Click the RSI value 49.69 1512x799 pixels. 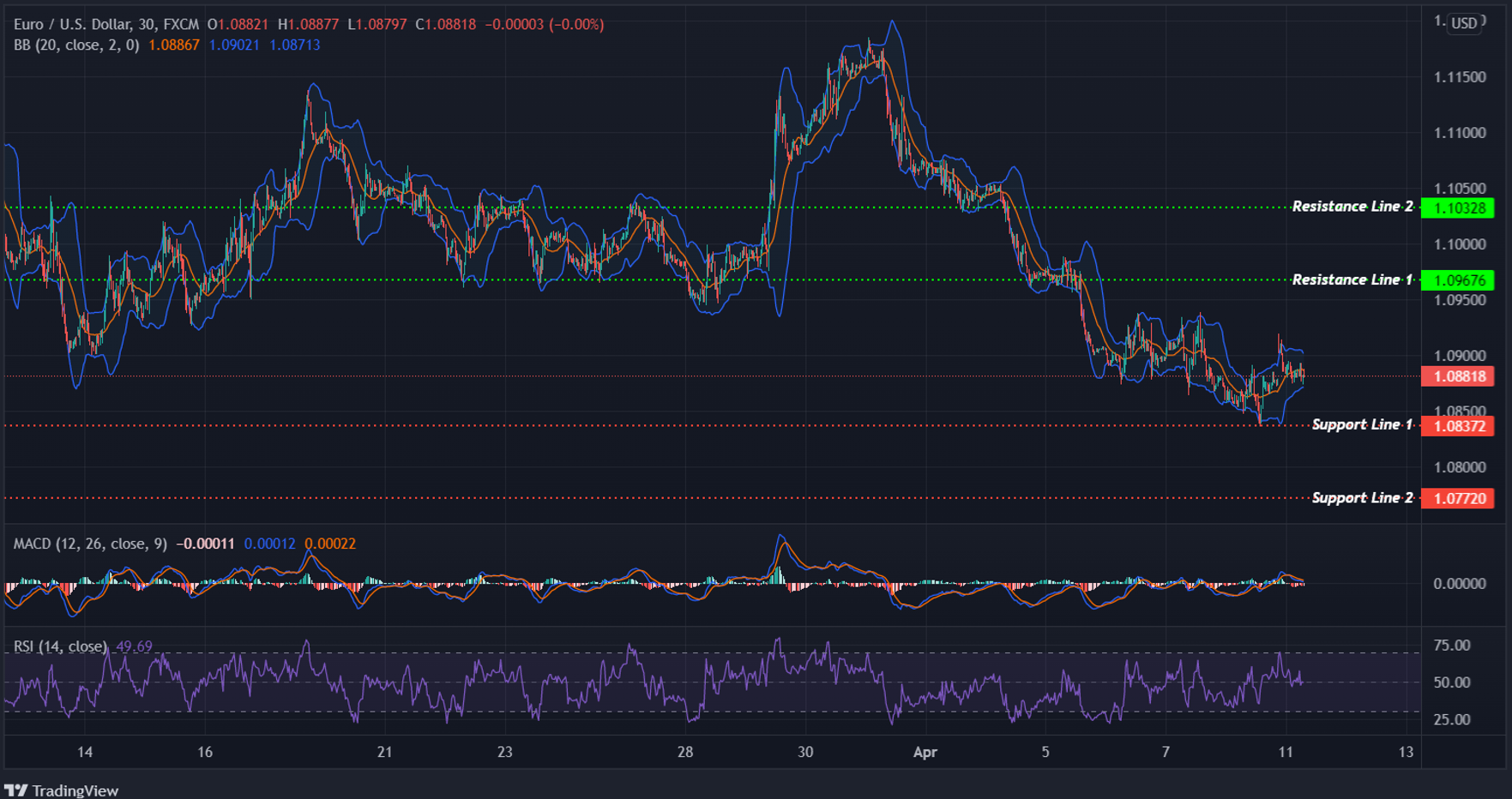(134, 646)
